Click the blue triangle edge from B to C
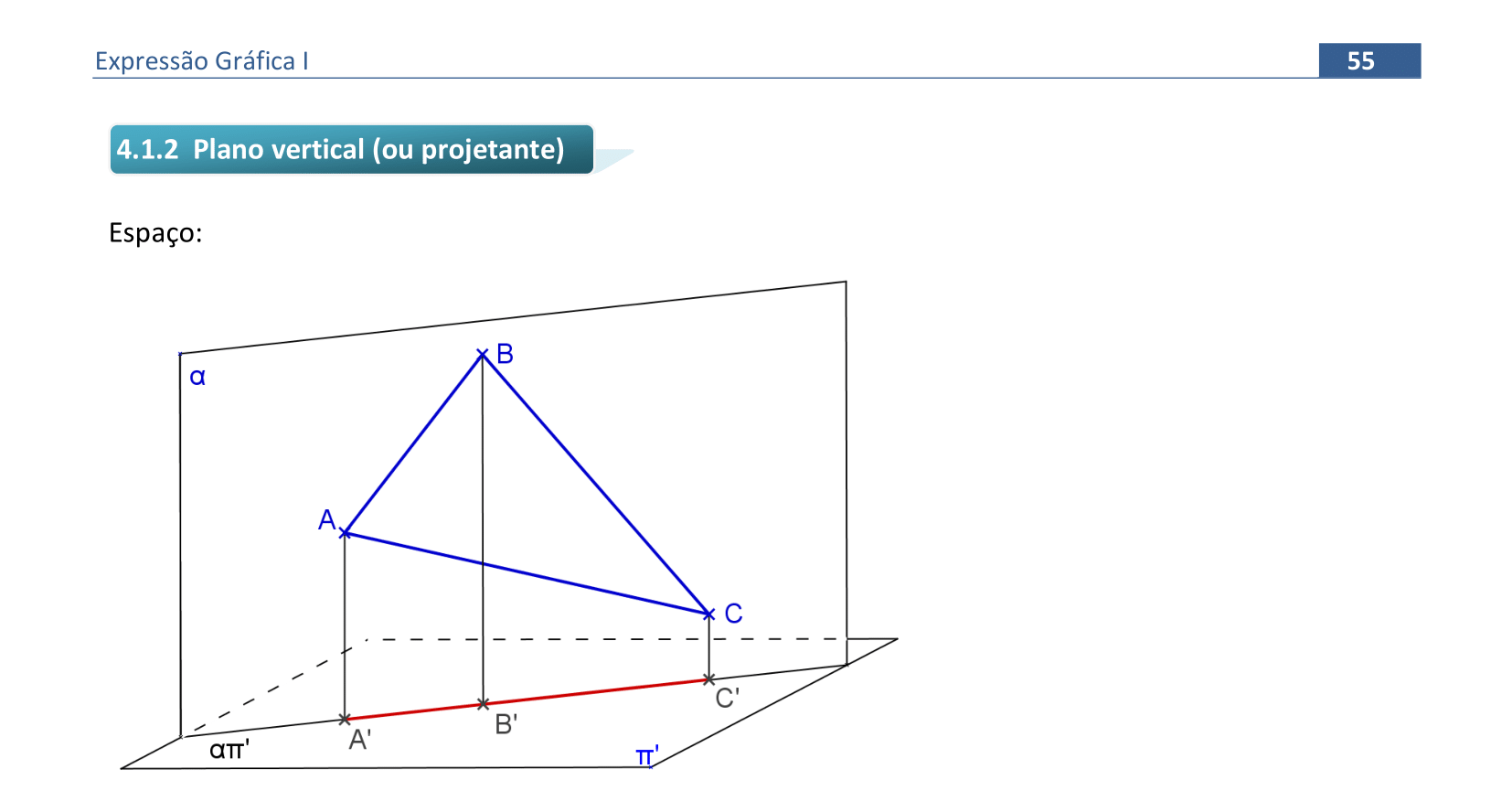 pos(594,483)
